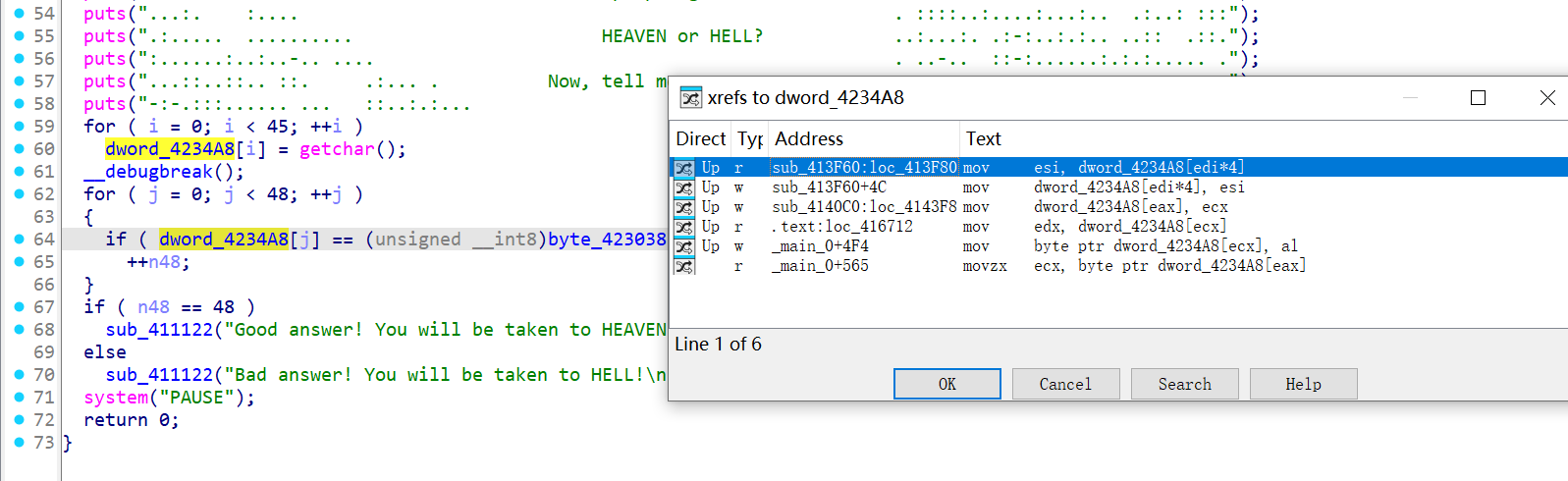Click the Direct column header
This screenshot has height=481, width=1568.
click(700, 138)
